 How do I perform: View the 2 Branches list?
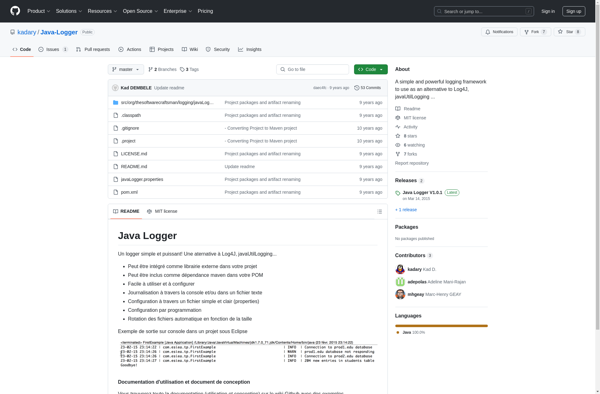click(x=162, y=69)
